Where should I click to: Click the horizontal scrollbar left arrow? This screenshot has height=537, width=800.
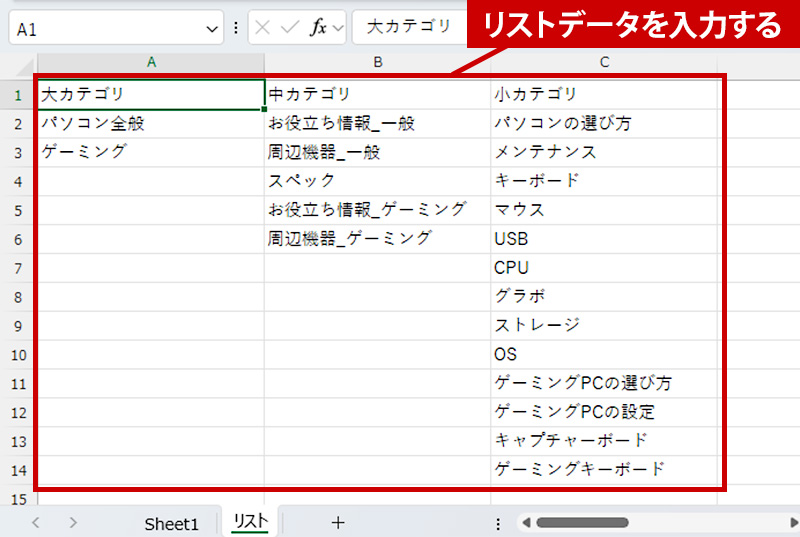[x=527, y=523]
